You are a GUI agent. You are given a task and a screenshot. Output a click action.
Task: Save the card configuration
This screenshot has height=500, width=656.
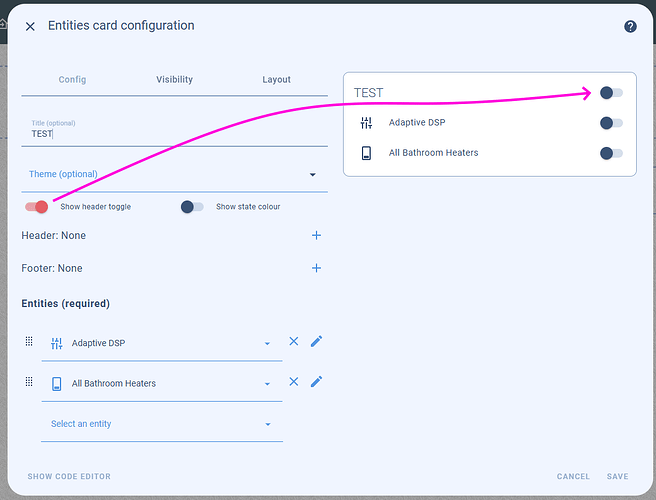(x=618, y=476)
